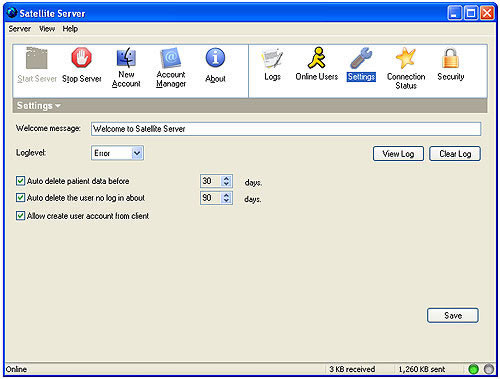Click the Clear Log button
500x379 pixels.
coord(455,154)
